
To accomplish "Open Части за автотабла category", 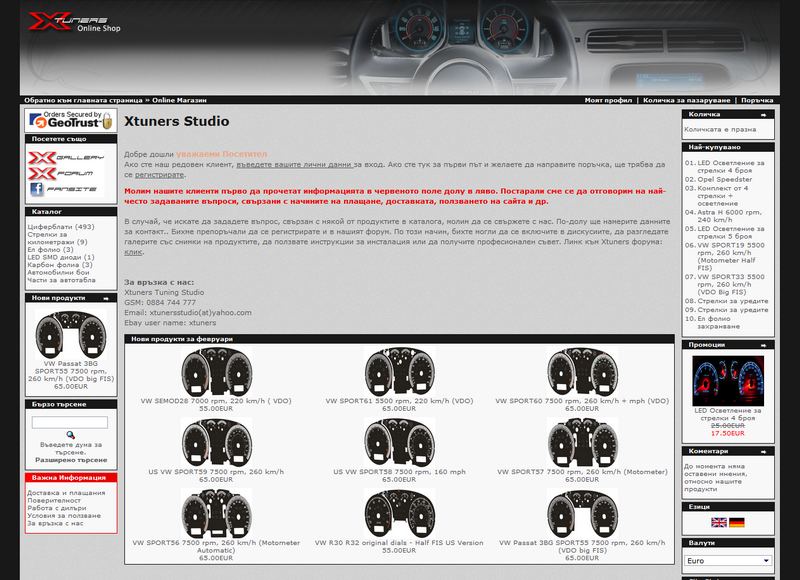I will [x=61, y=280].
